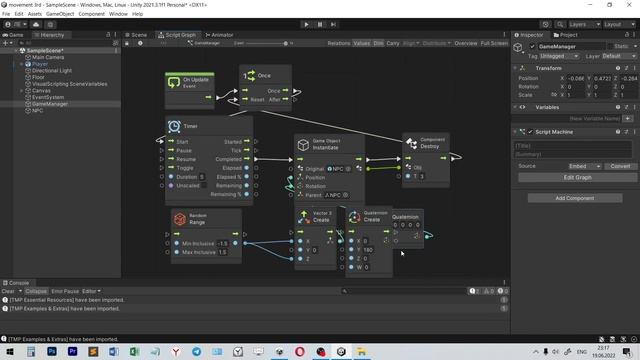Click the Add Component button
The image size is (640, 360).
pyautogui.click(x=575, y=198)
